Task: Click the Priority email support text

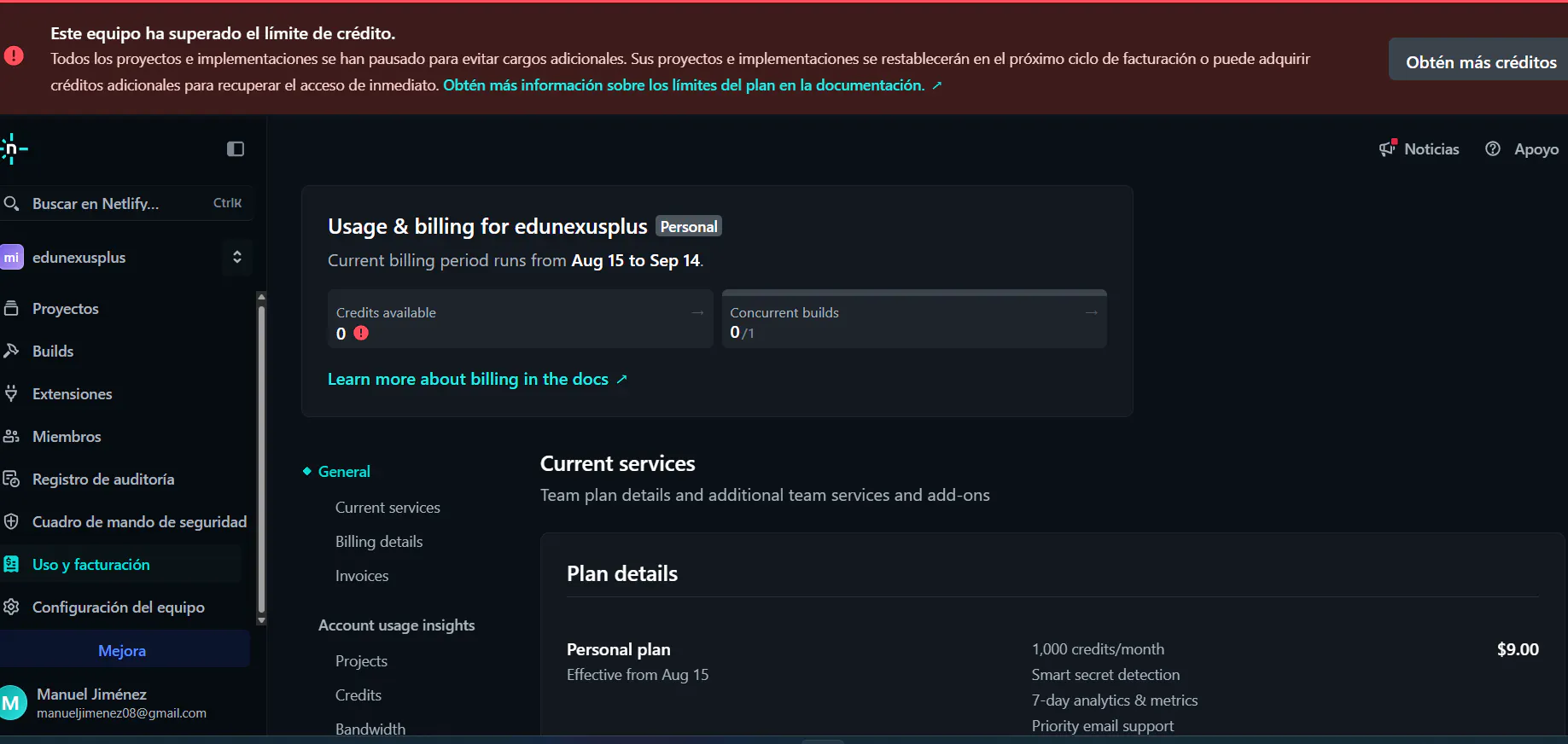Action: 1103,726
